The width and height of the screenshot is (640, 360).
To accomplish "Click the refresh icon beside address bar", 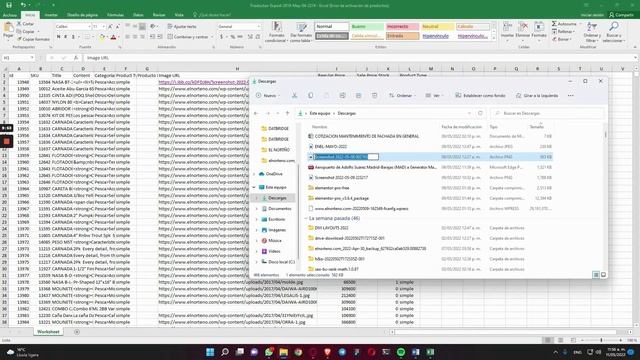I will (x=480, y=113).
